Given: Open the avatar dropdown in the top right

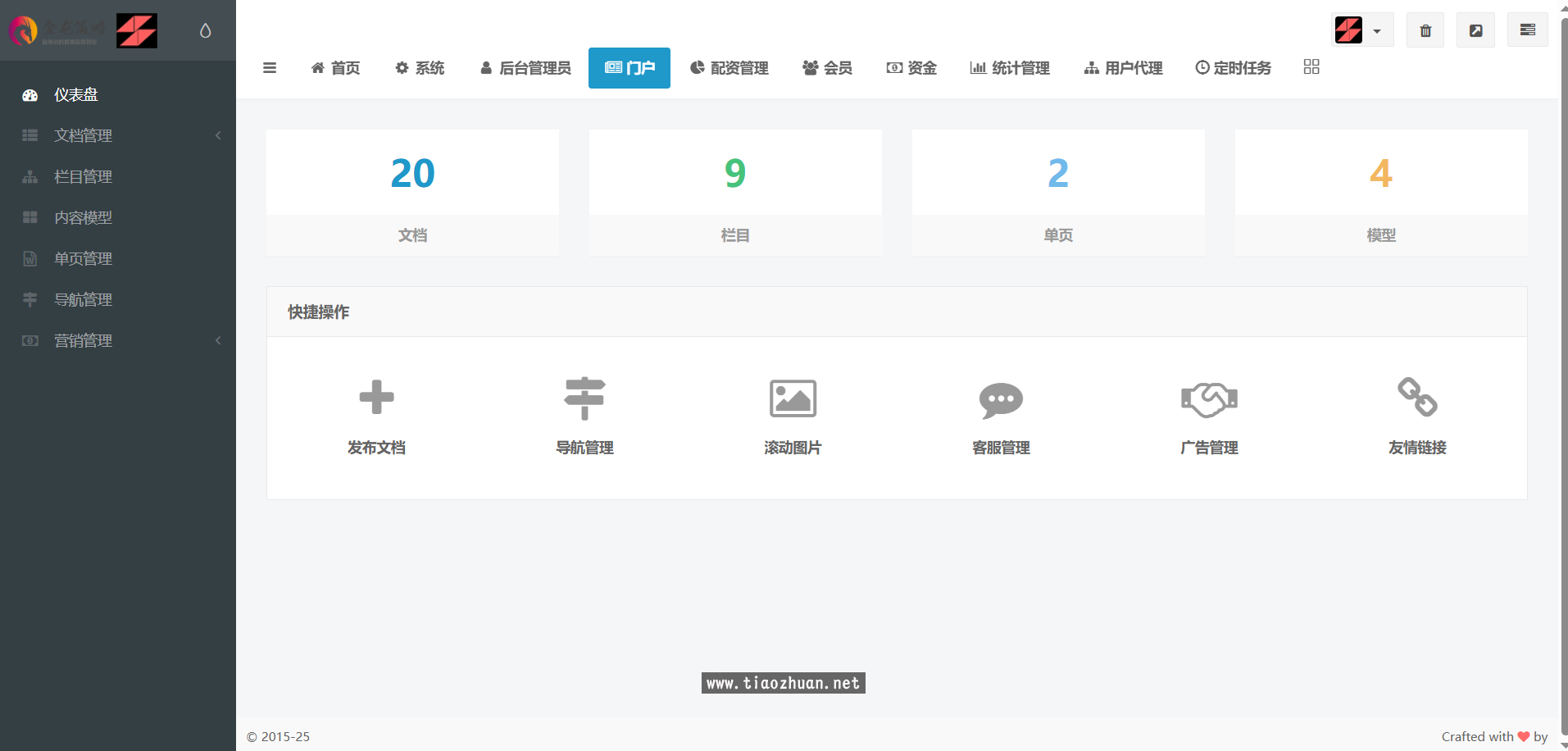Looking at the screenshot, I should (x=1362, y=30).
